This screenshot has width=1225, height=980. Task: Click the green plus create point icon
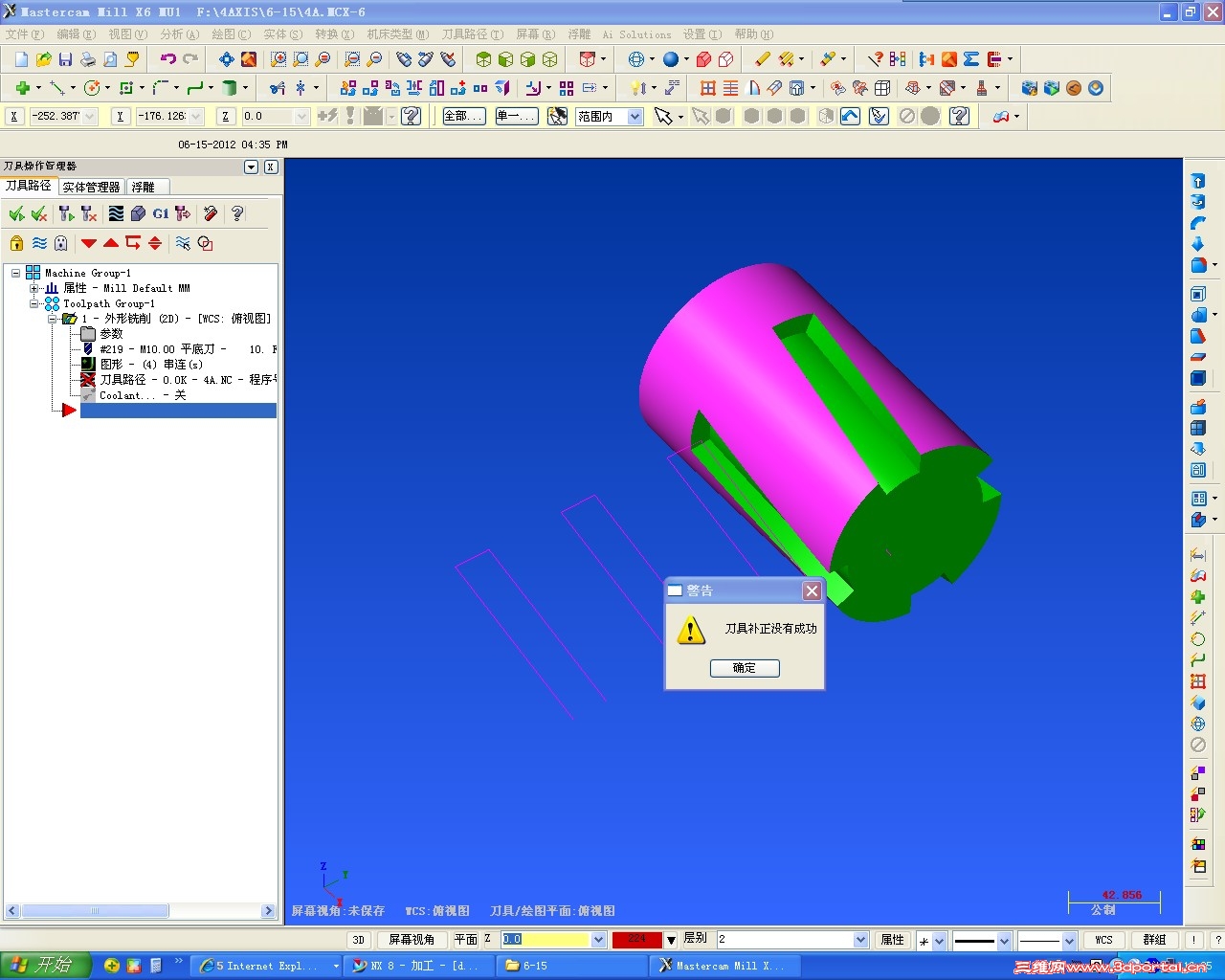coord(22,88)
